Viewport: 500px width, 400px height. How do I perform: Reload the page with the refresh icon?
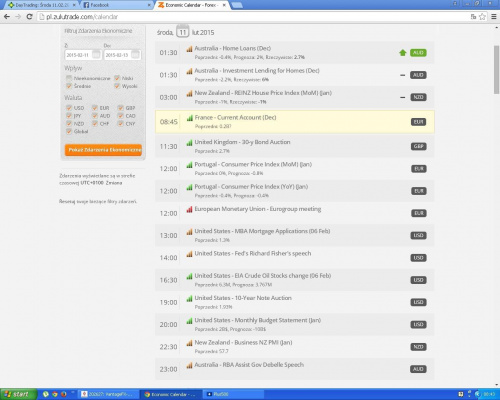(29, 17)
